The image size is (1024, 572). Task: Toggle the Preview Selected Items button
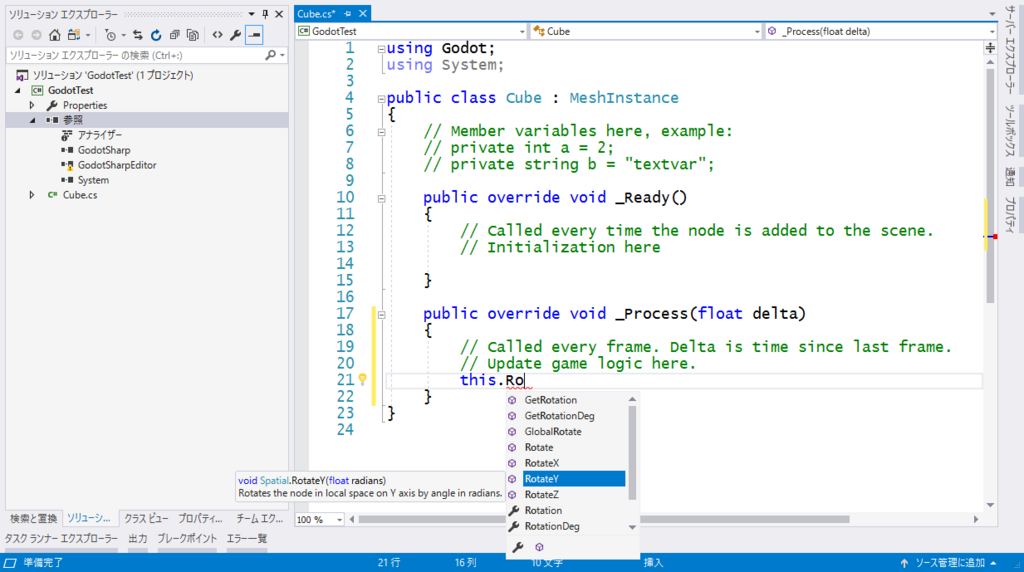(254, 35)
